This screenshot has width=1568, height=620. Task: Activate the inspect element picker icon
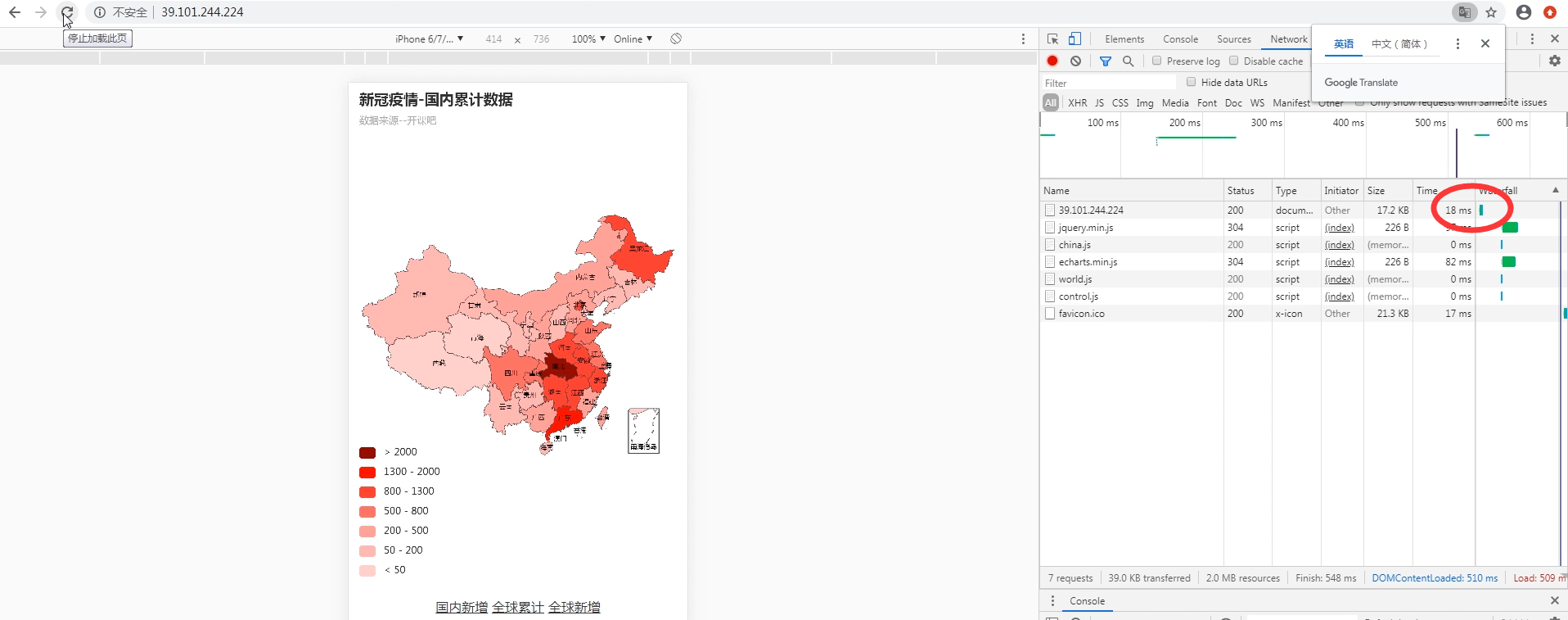(1052, 38)
